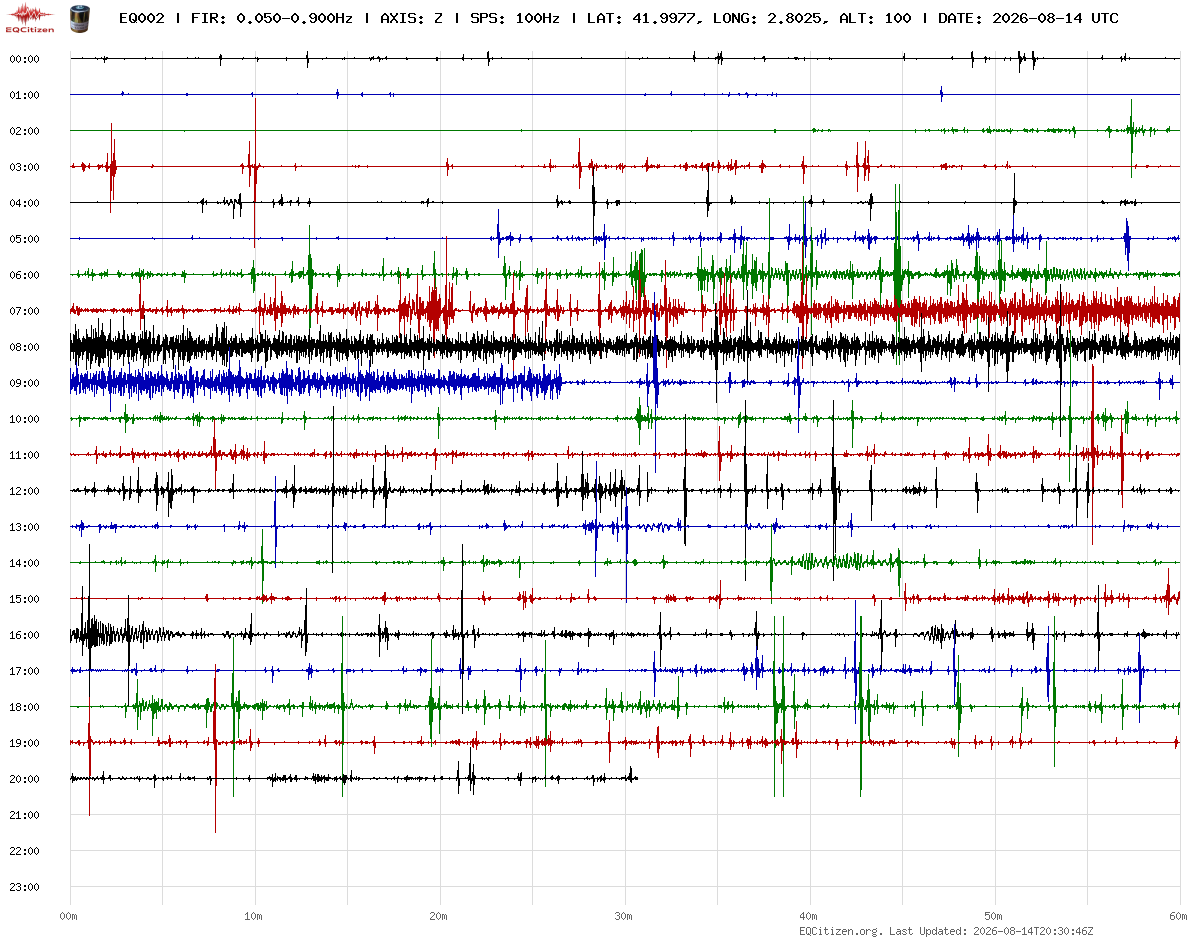This screenshot has width=1200, height=940.
Task: Click the SPS: 100Hz label
Action: (514, 18)
